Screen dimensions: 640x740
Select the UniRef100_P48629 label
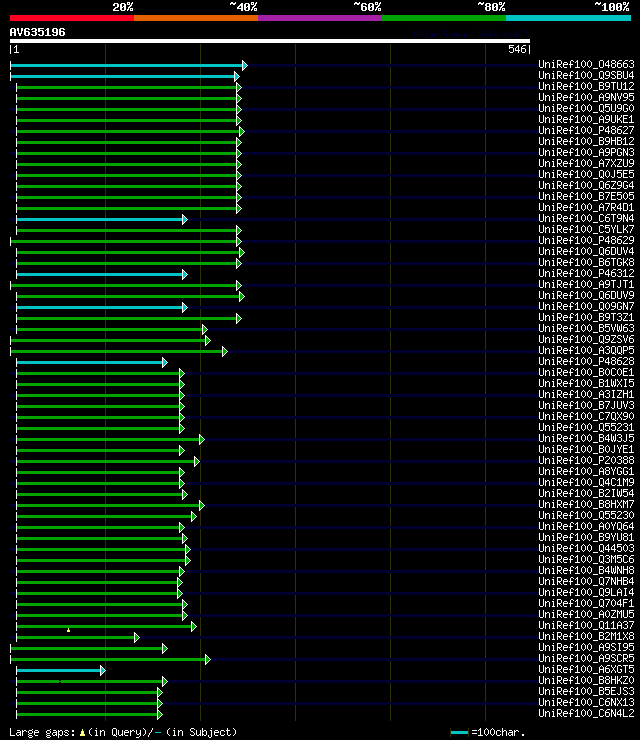coord(586,240)
